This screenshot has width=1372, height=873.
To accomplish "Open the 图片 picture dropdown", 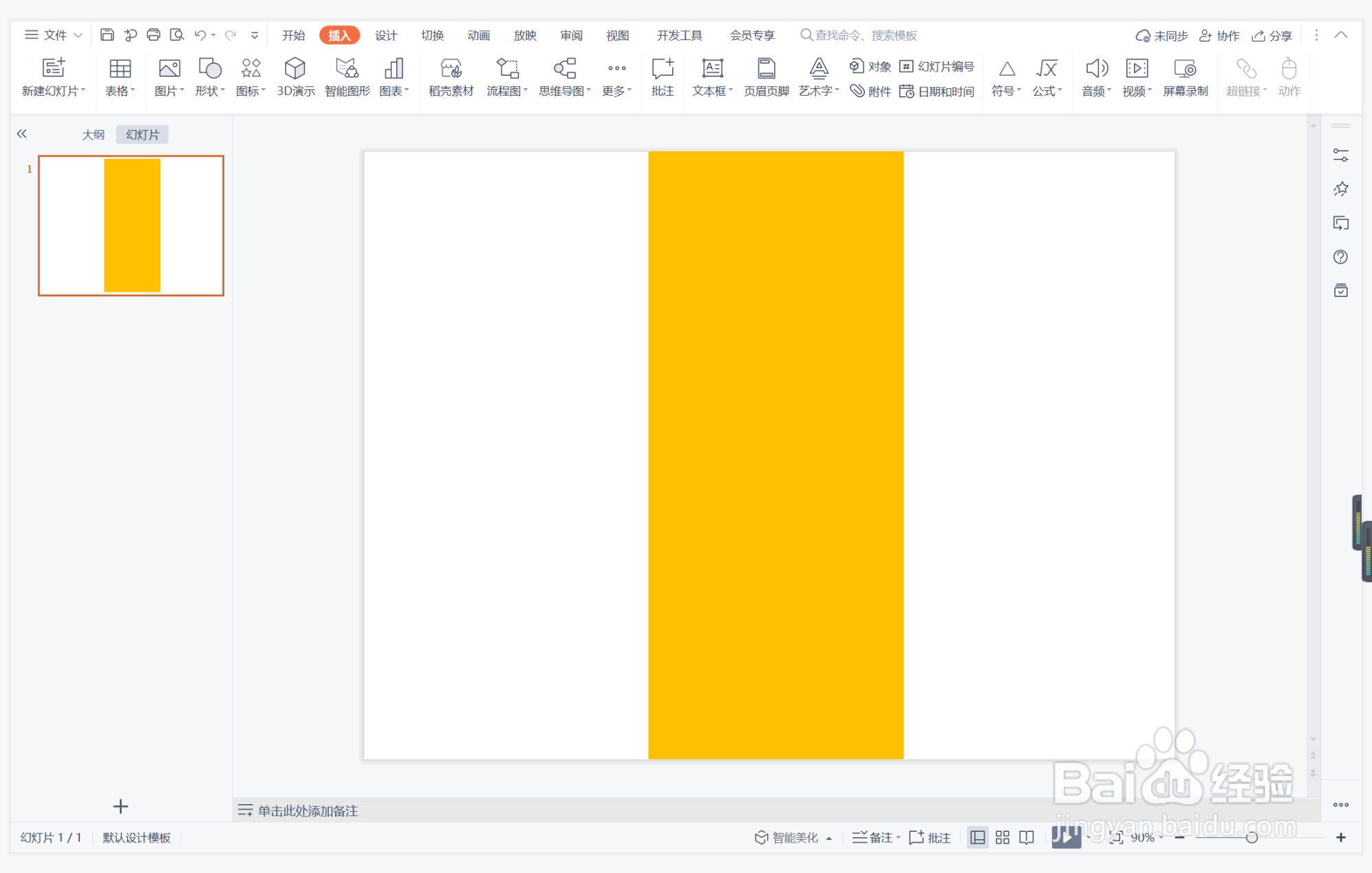I will point(169,91).
